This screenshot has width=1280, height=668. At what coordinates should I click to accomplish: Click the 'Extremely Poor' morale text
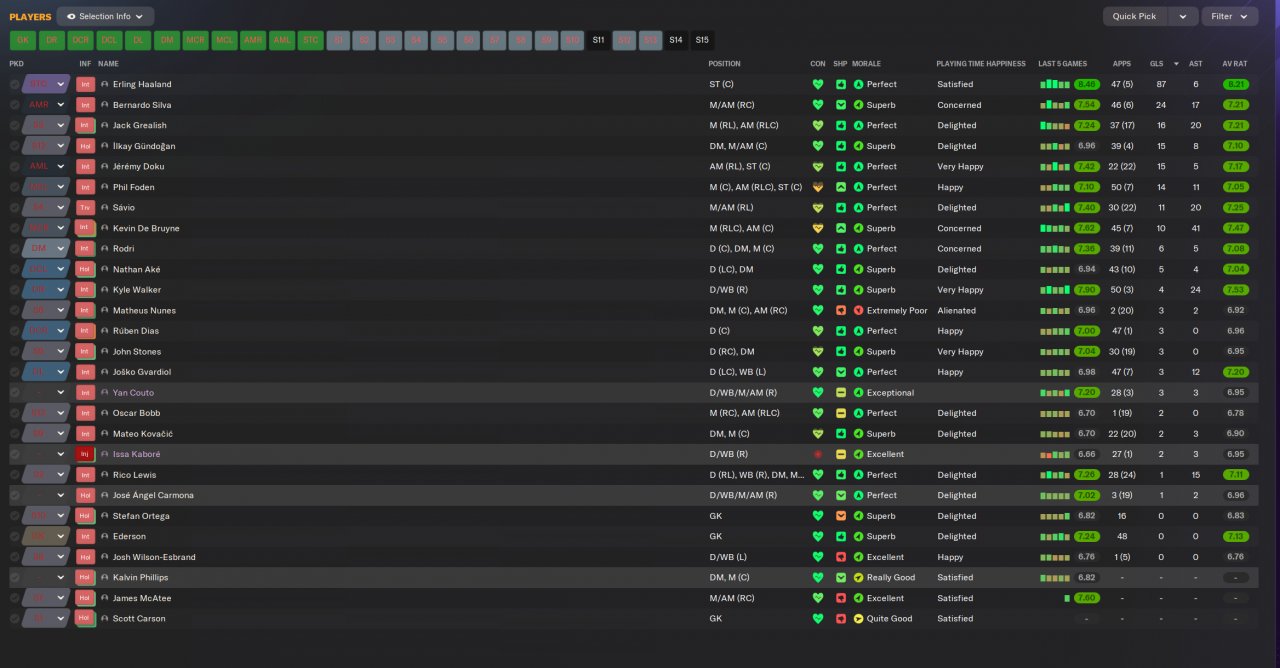coord(897,310)
